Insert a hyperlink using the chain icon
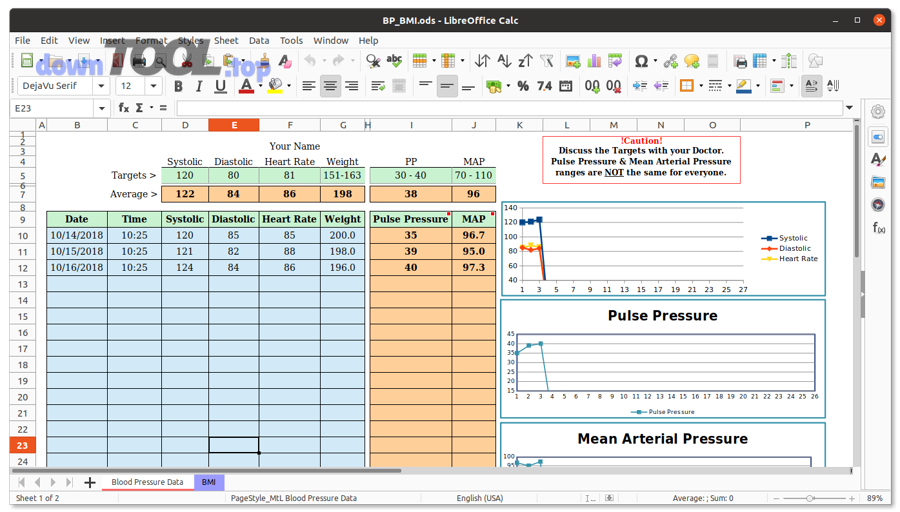Image resolution: width=900 pixels, height=512 pixels. pyautogui.click(x=670, y=61)
